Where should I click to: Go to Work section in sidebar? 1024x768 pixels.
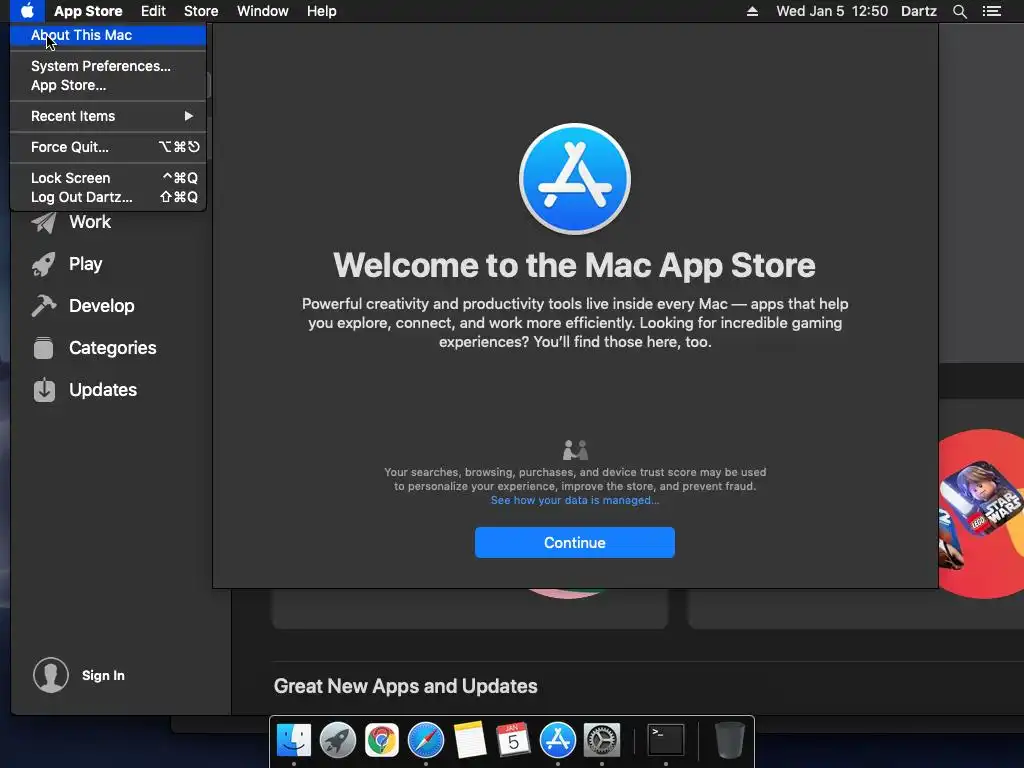click(90, 222)
